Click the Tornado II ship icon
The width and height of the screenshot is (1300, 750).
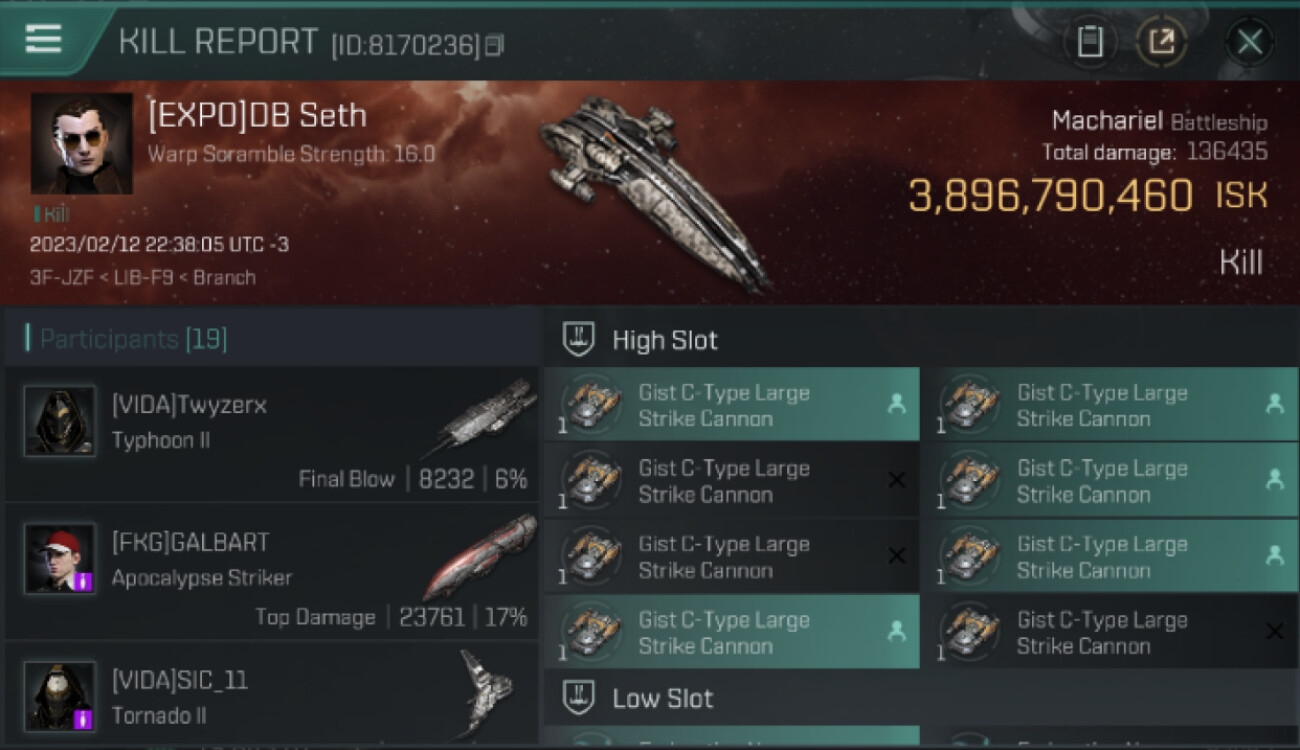click(x=486, y=692)
